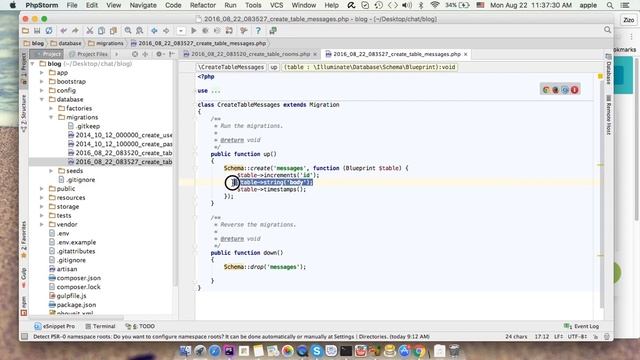The width and height of the screenshot is (640, 360).
Task: Open Spotlight search in macOS menu bar
Action: [610, 5]
